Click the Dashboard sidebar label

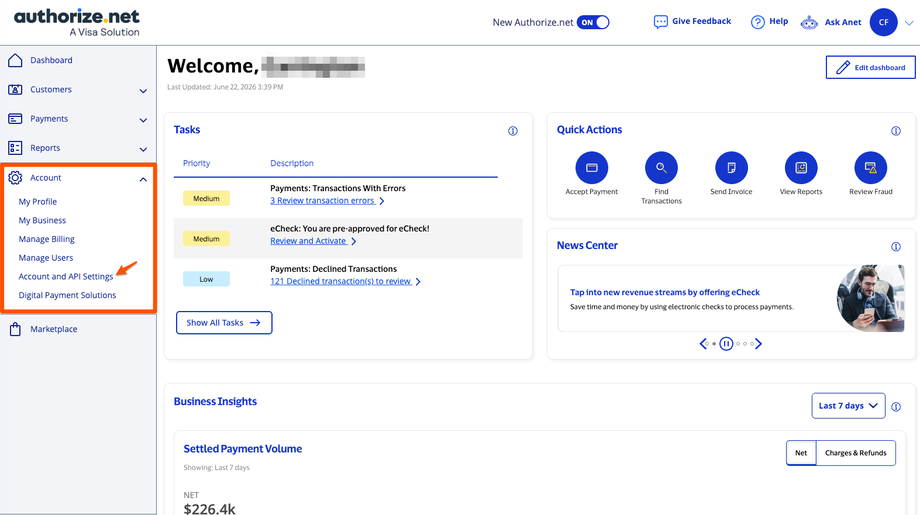(52, 60)
